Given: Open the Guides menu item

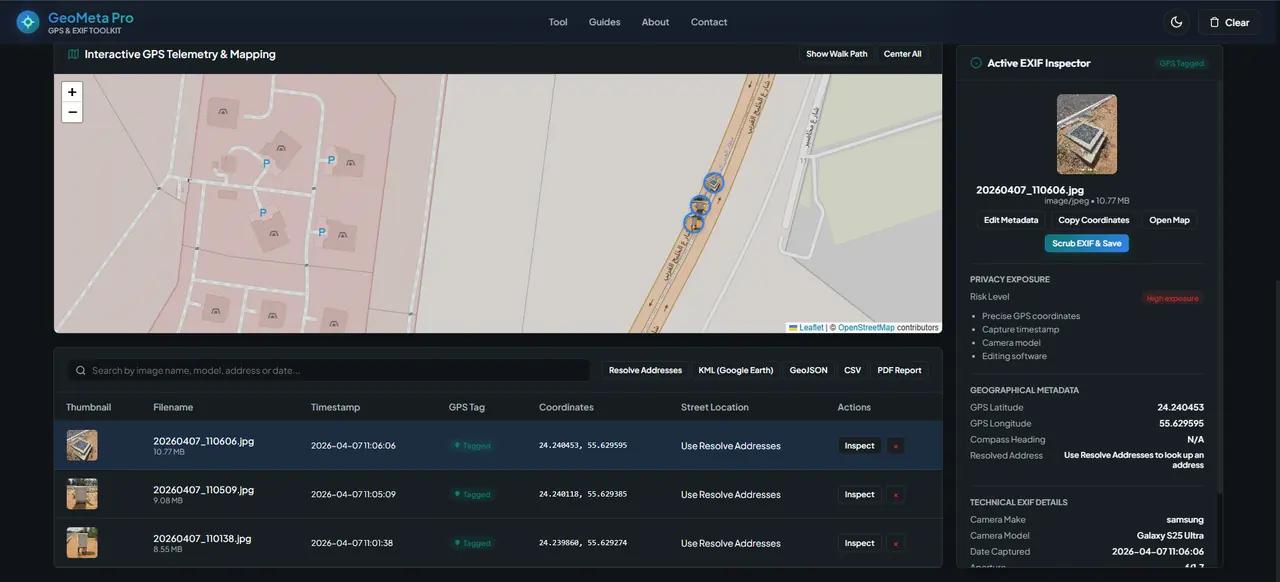Looking at the screenshot, I should click(604, 22).
